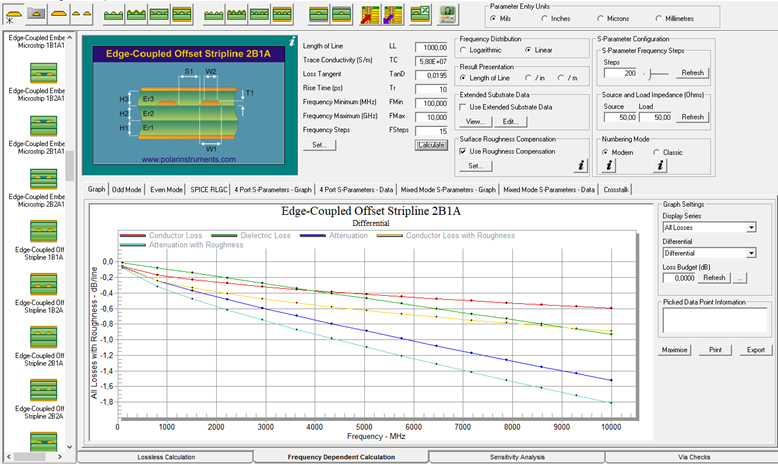Image resolution: width=778 pixels, height=464 pixels.
Task: Select Edge-Coupled Offset Stripline 1B1A structure icon
Action: pyautogui.click(x=44, y=232)
